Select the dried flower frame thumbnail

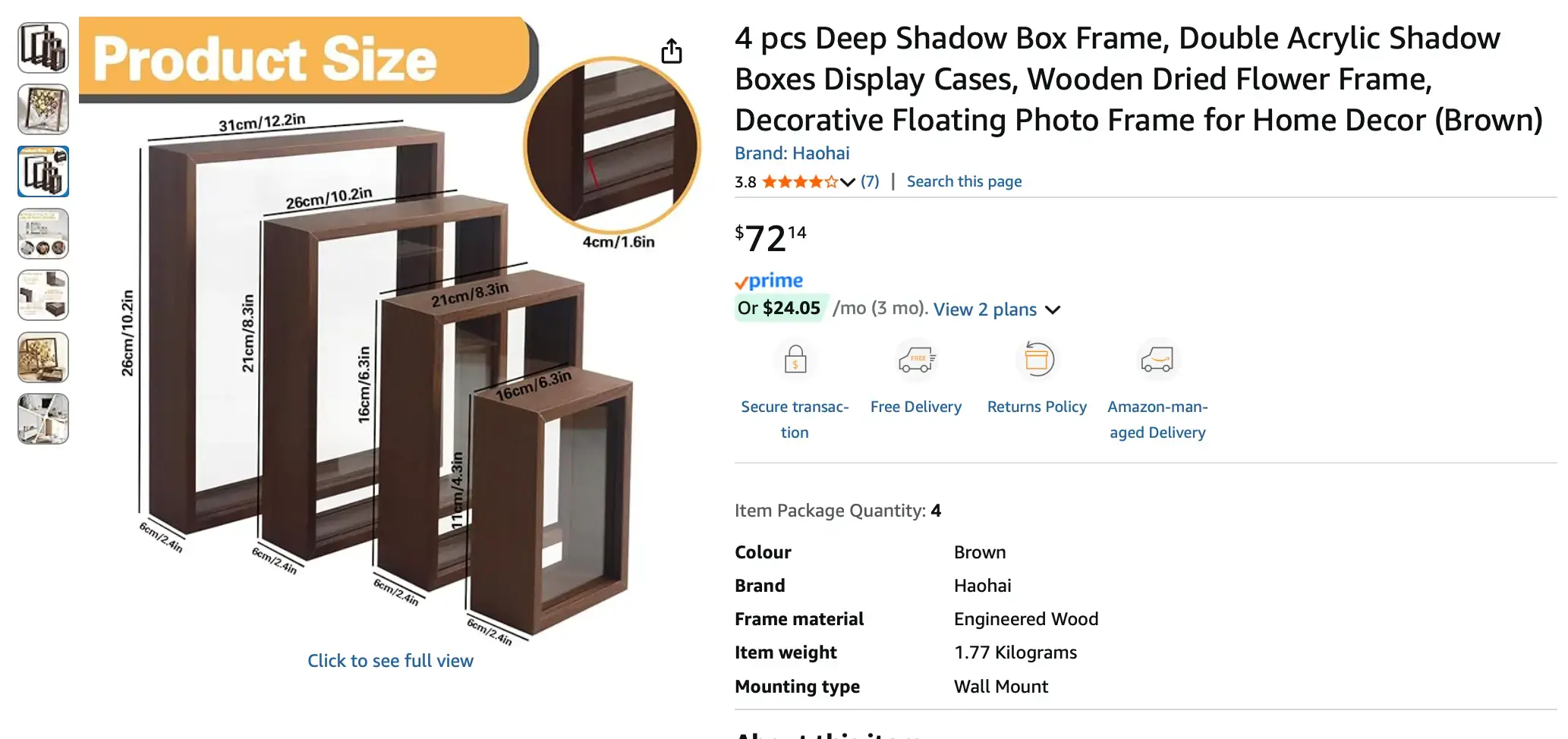43,109
